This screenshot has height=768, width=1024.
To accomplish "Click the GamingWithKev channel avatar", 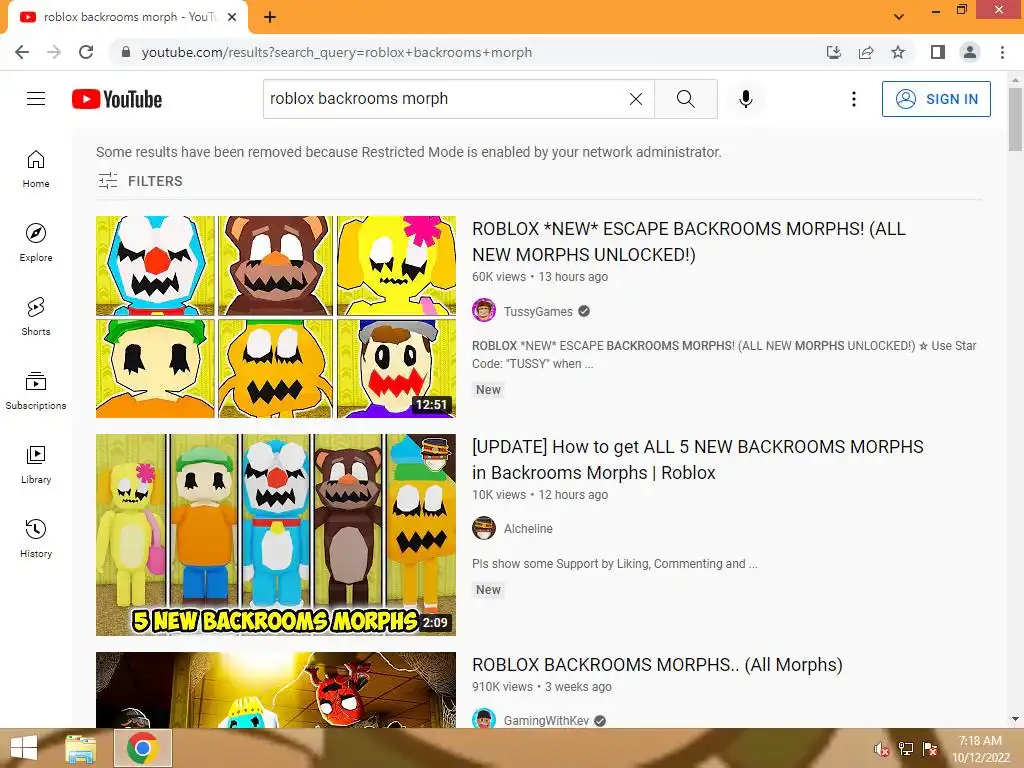I will click(x=484, y=718).
